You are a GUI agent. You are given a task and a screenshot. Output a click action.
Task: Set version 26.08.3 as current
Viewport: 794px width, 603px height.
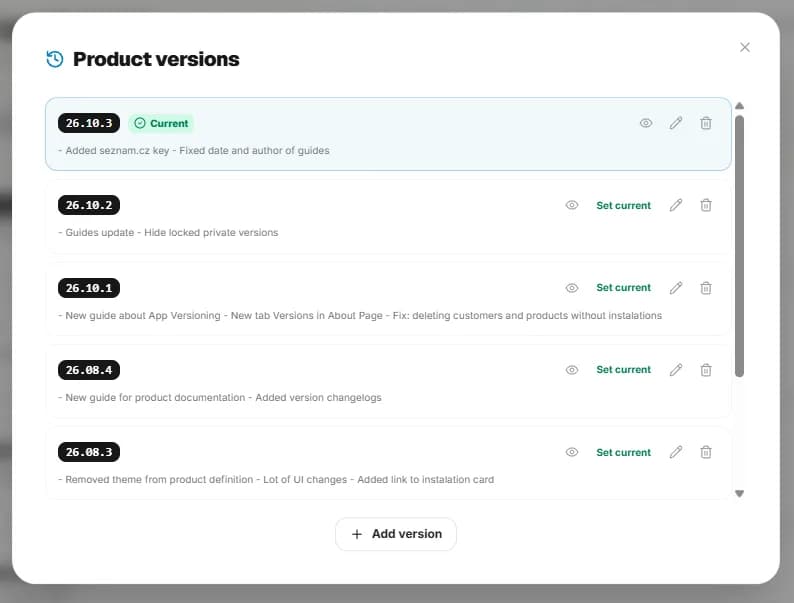coord(623,452)
